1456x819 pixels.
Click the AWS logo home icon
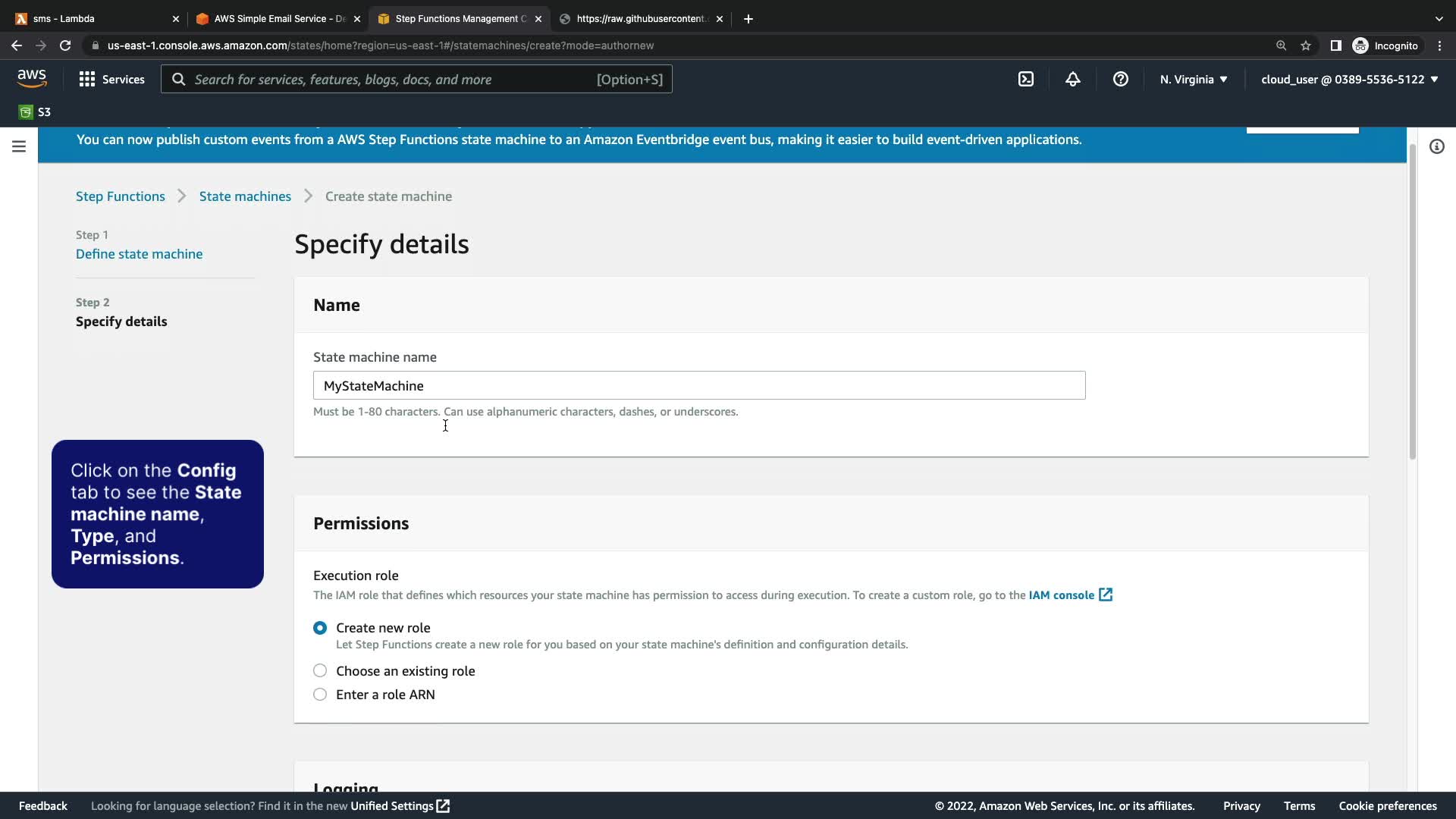pos(32,79)
